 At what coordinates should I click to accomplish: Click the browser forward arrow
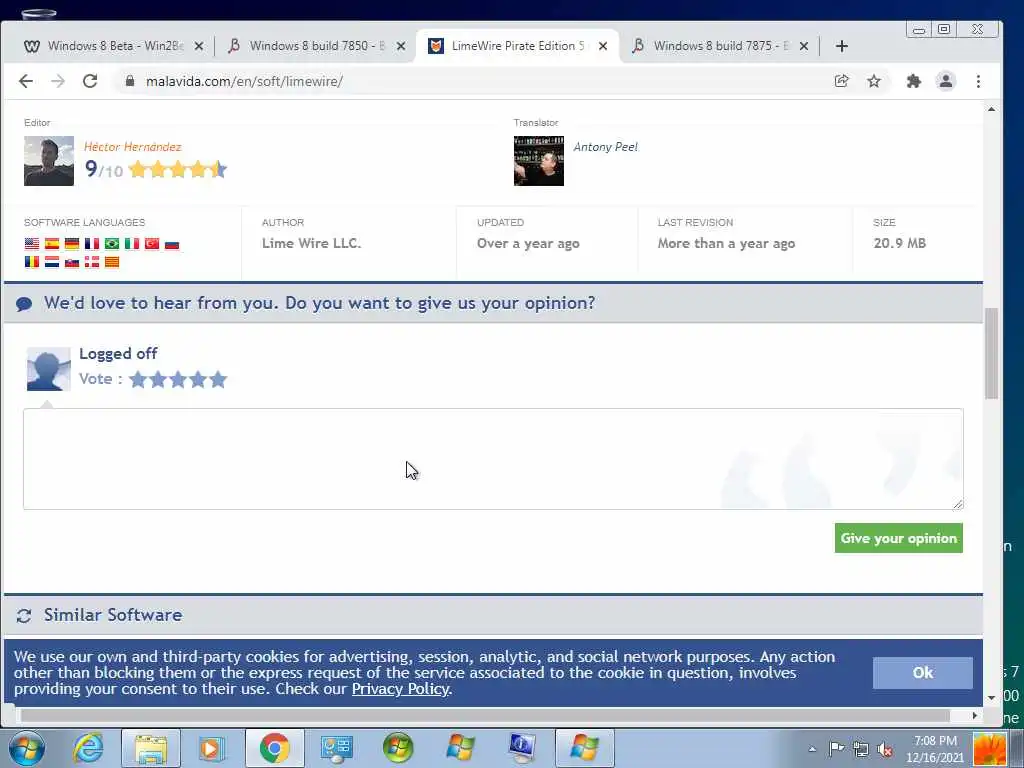click(58, 81)
